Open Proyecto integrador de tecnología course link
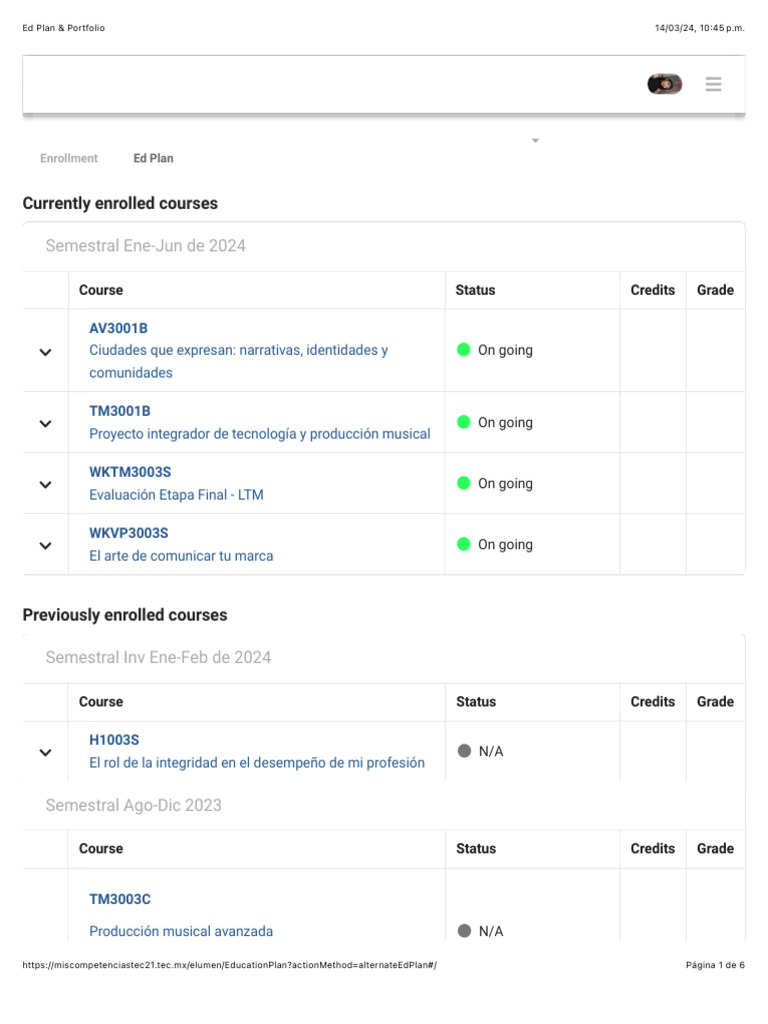 tap(259, 434)
